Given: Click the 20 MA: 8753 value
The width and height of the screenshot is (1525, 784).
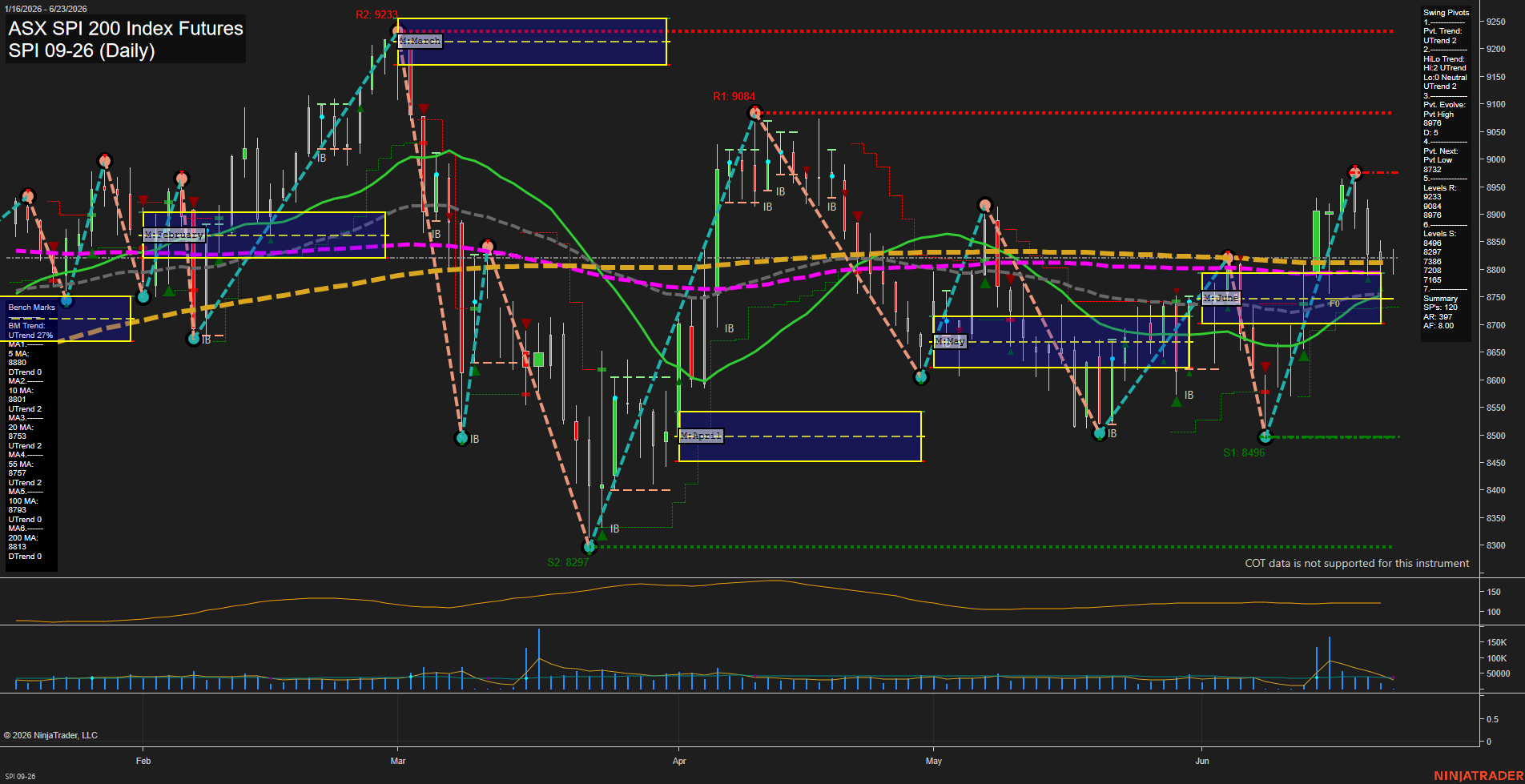Looking at the screenshot, I should pos(20,432).
